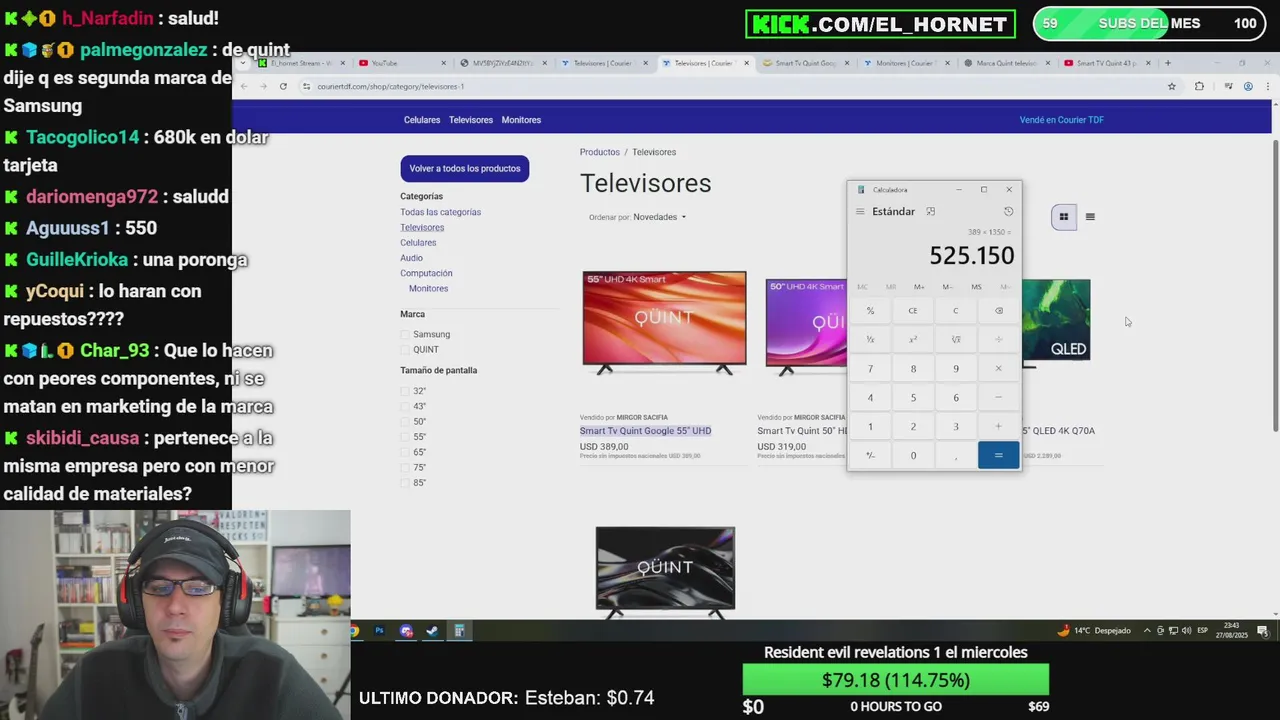The height and width of the screenshot is (720, 1280).
Task: Tick the 65" screen size checkbox
Action: pos(405,453)
